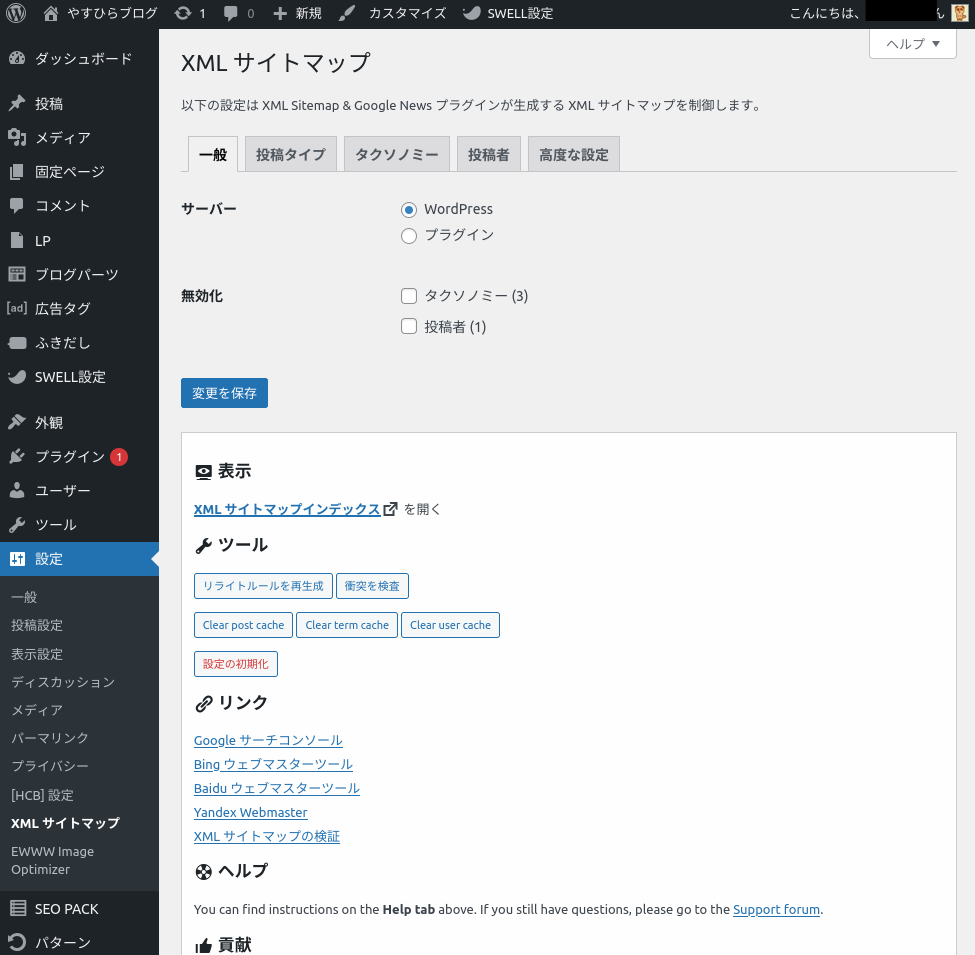This screenshot has width=975, height=955.
Task: Click the 変更を保存 button
Action: tap(224, 393)
